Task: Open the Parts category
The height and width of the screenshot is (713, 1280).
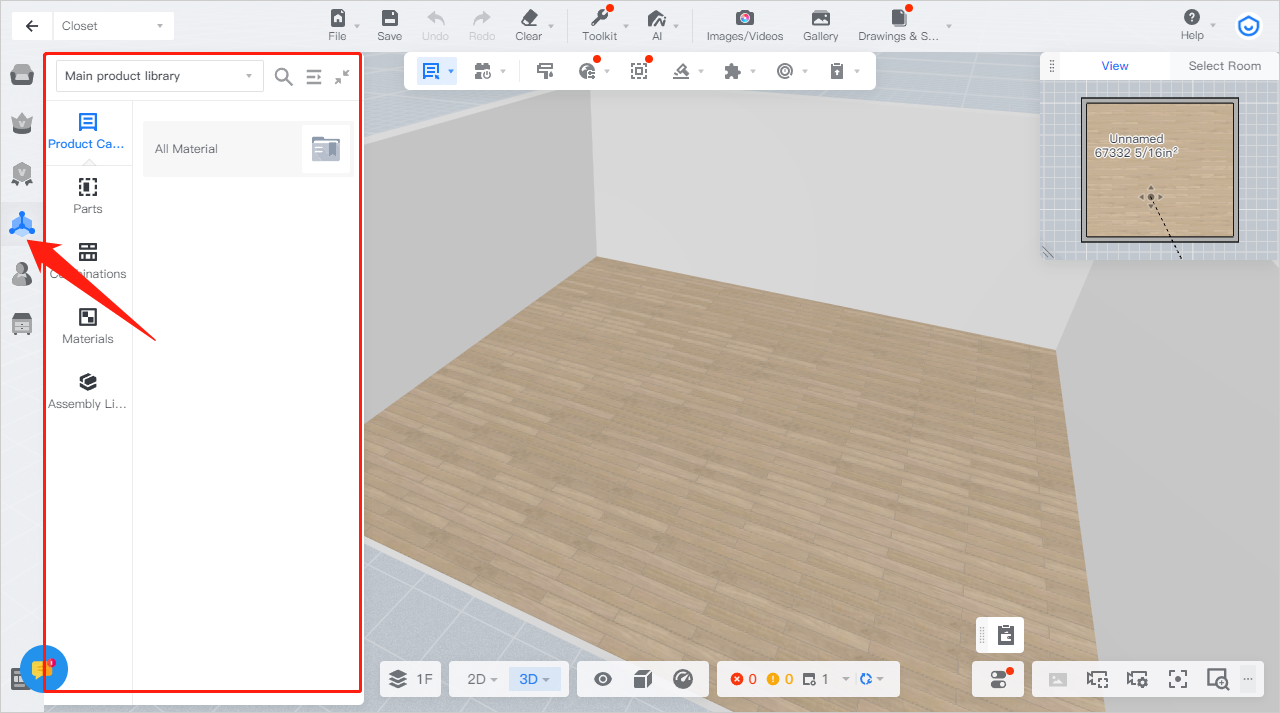Action: (x=88, y=189)
